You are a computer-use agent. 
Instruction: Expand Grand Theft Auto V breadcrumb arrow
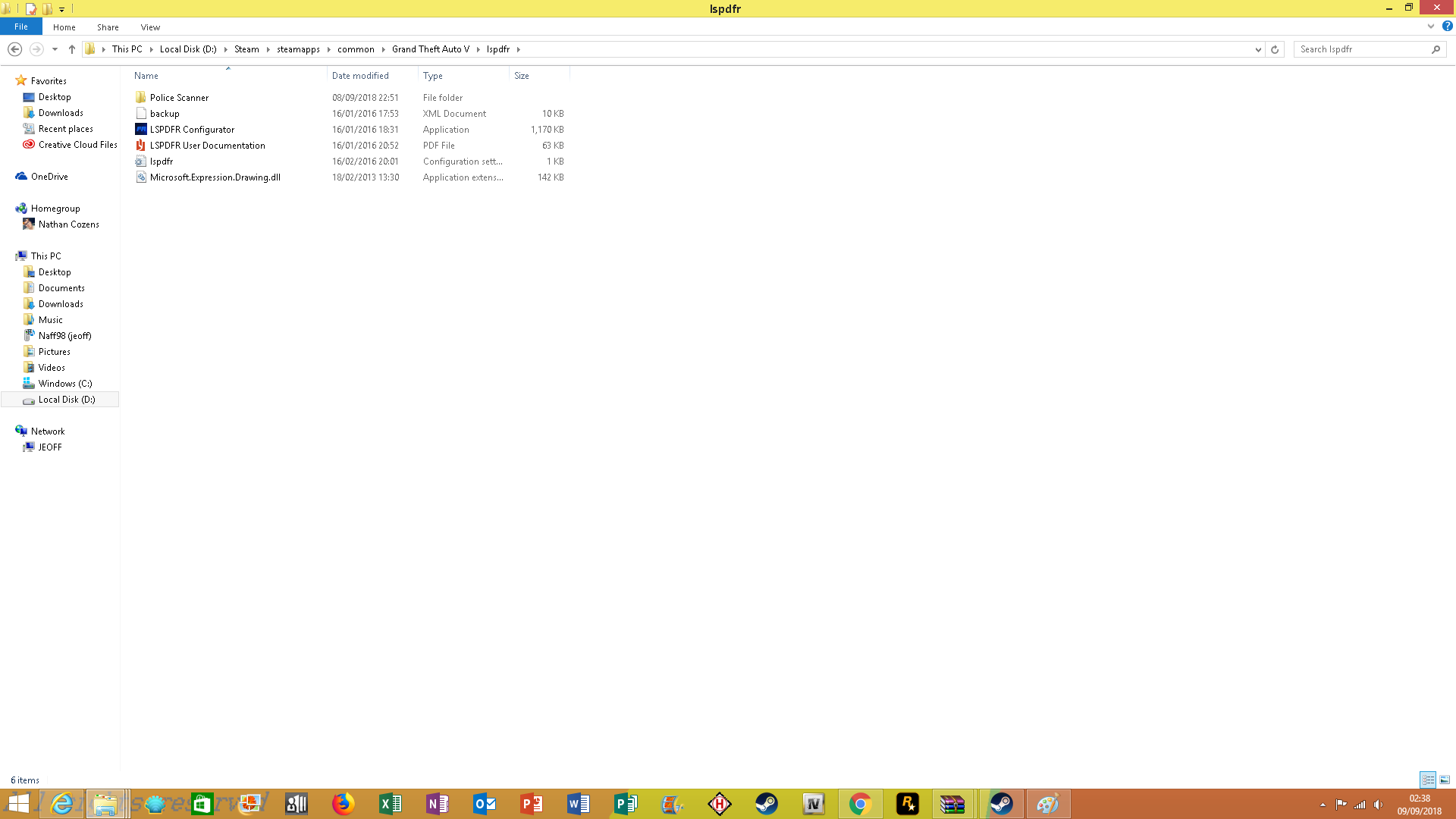tap(479, 49)
